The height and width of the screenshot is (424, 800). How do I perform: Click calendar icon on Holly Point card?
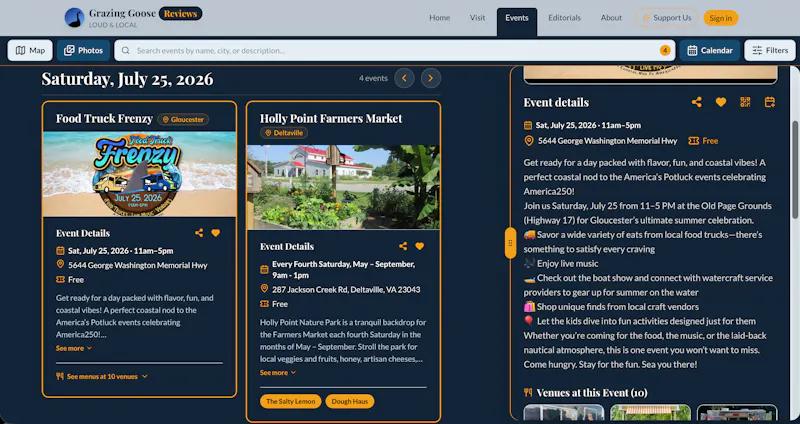(264, 269)
